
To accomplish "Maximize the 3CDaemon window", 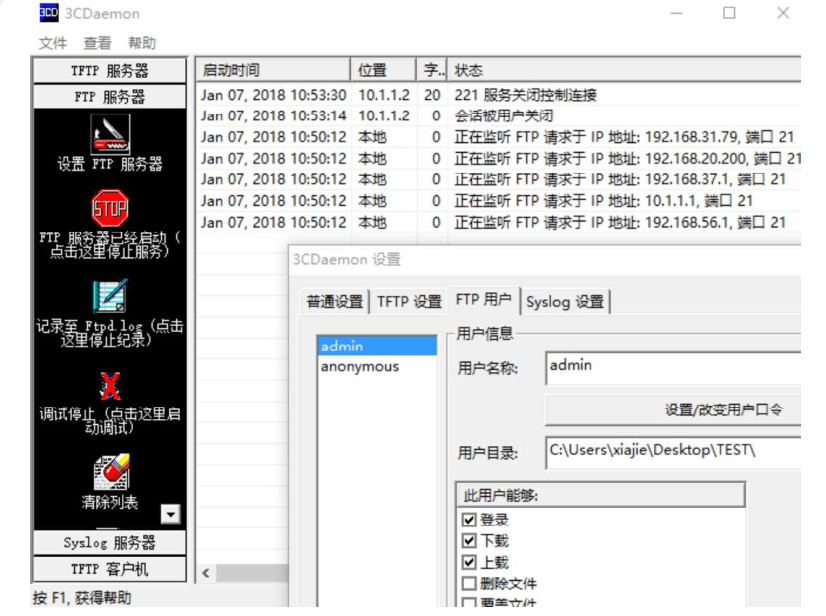I will 729,13.
